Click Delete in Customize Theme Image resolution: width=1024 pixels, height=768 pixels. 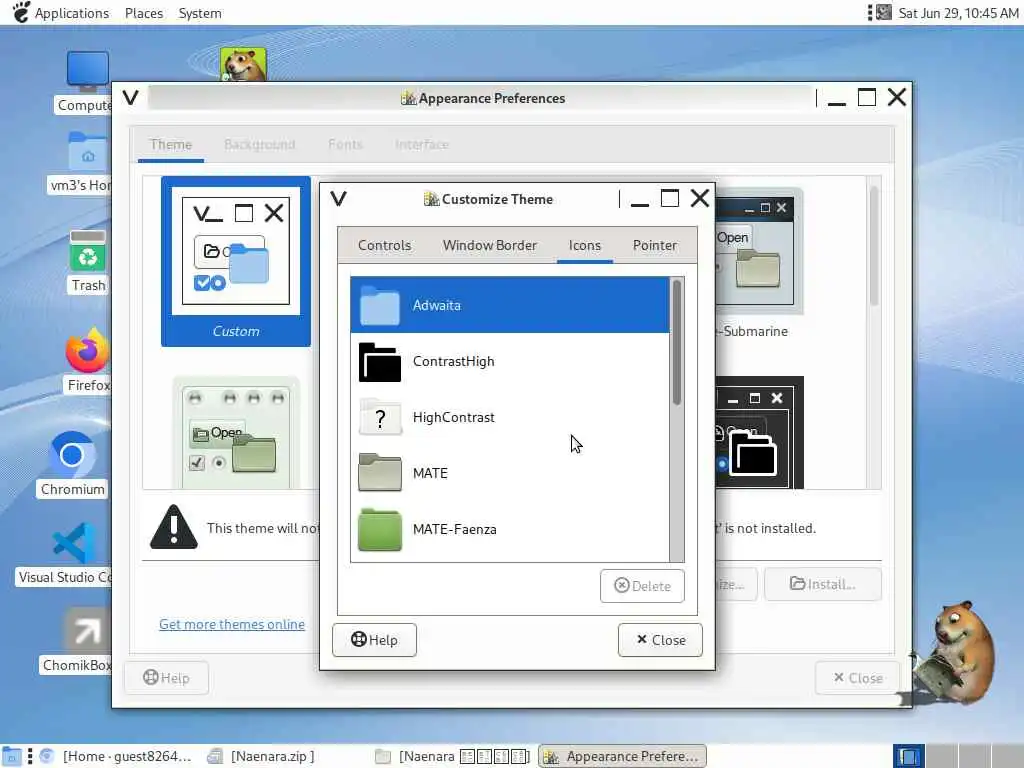642,586
